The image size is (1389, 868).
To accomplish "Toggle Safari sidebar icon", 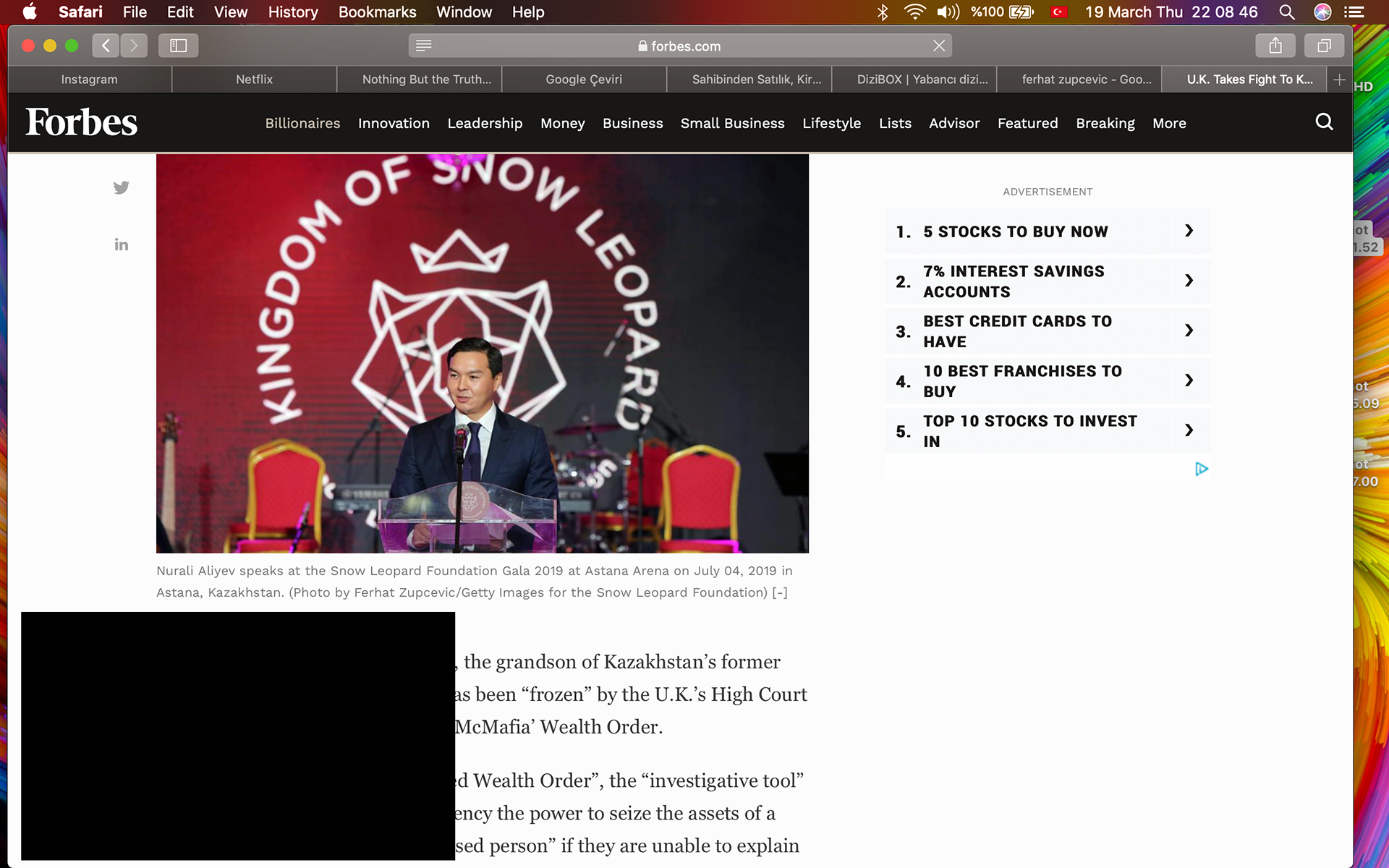I will point(178,46).
